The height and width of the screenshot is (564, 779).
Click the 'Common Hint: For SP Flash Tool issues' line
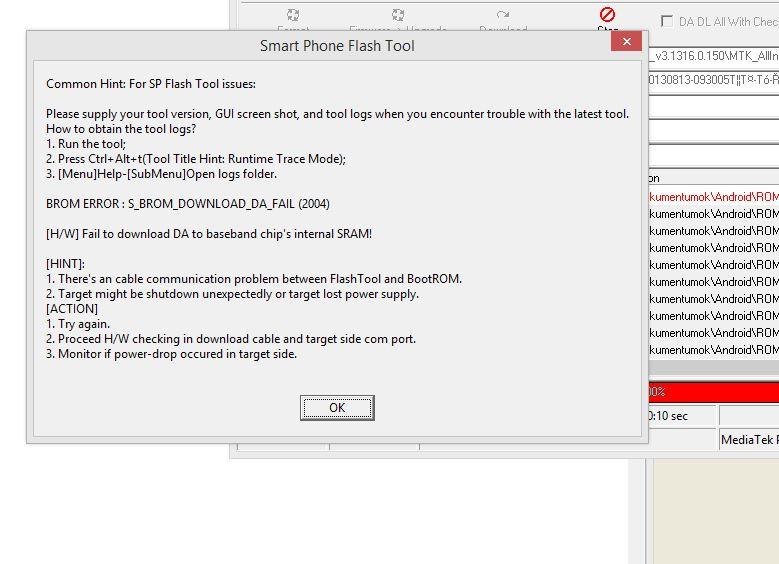151,83
